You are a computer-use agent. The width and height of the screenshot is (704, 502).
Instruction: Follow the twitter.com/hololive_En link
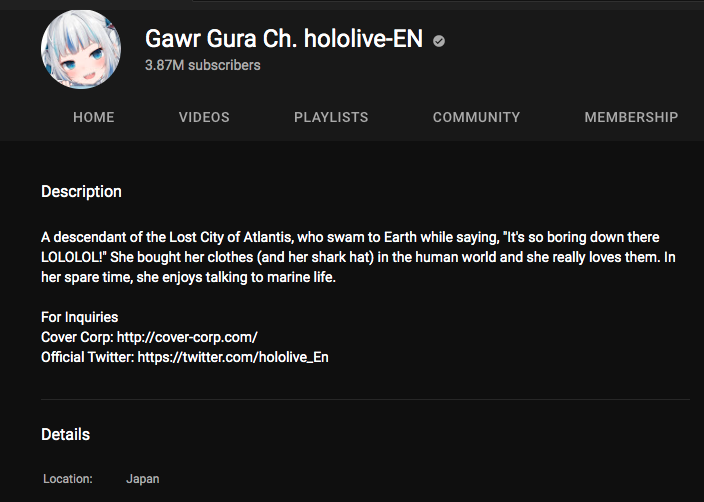(x=233, y=357)
